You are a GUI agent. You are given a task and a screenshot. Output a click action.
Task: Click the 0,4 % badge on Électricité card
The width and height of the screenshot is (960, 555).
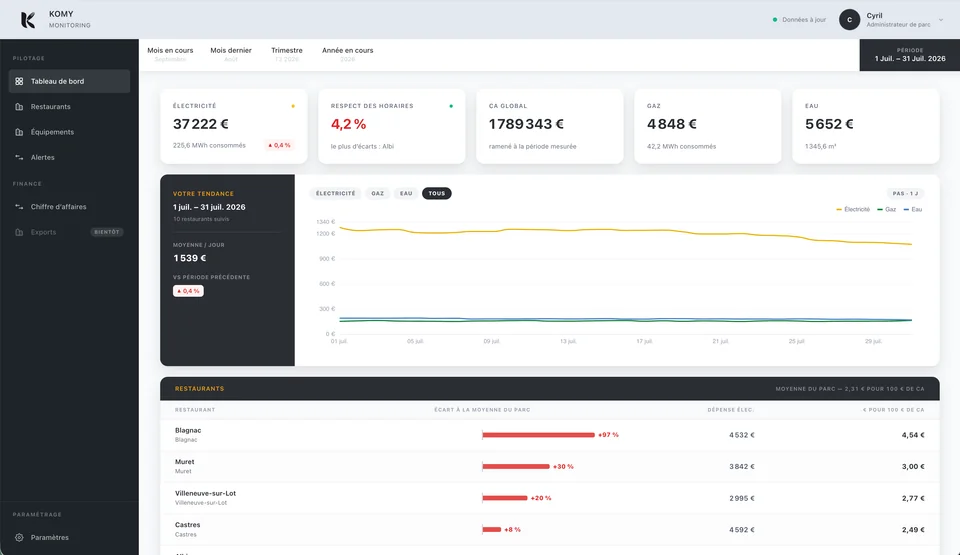pyautogui.click(x=279, y=145)
